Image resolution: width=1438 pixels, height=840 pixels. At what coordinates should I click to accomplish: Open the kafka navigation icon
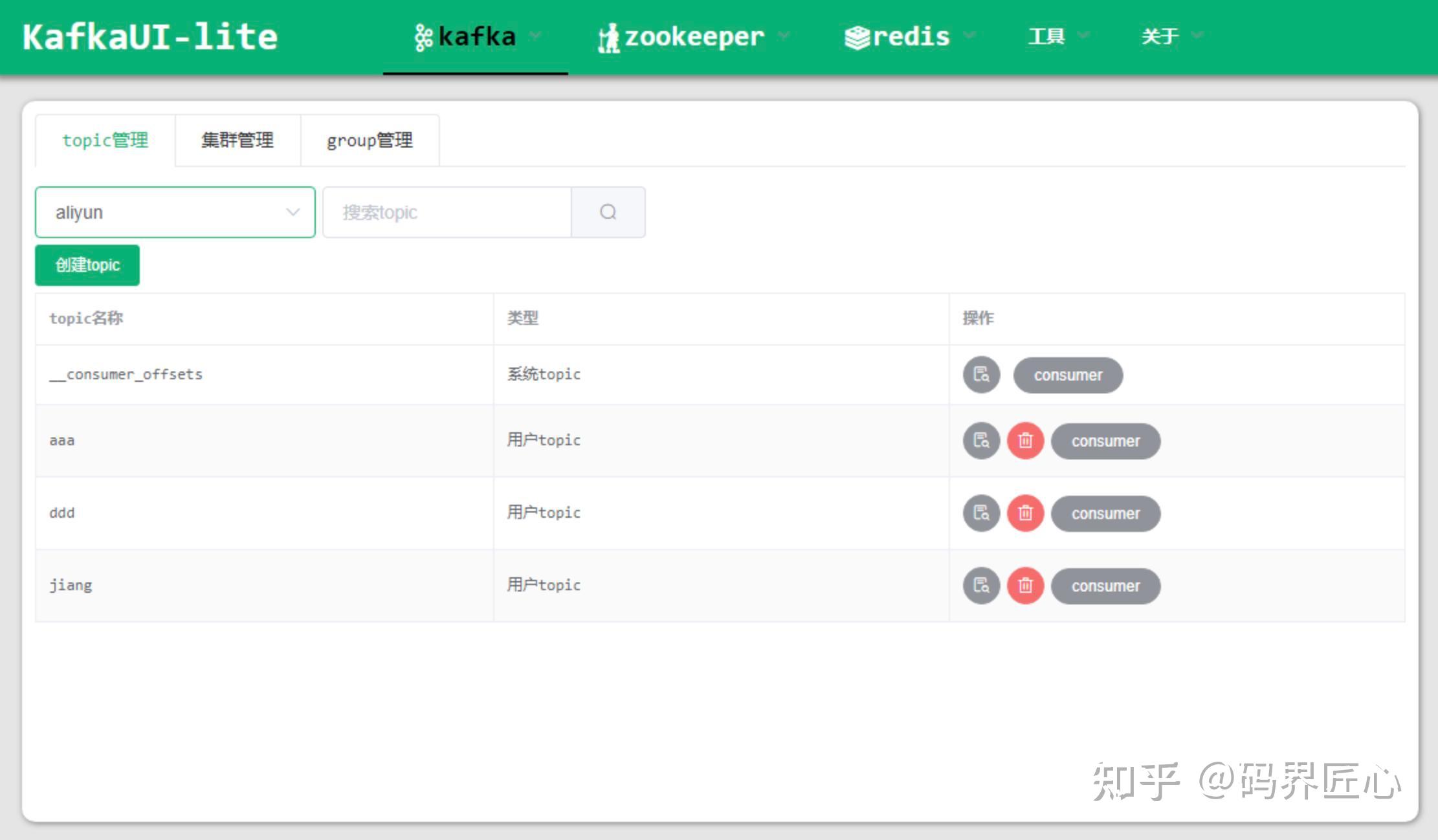coord(424,36)
